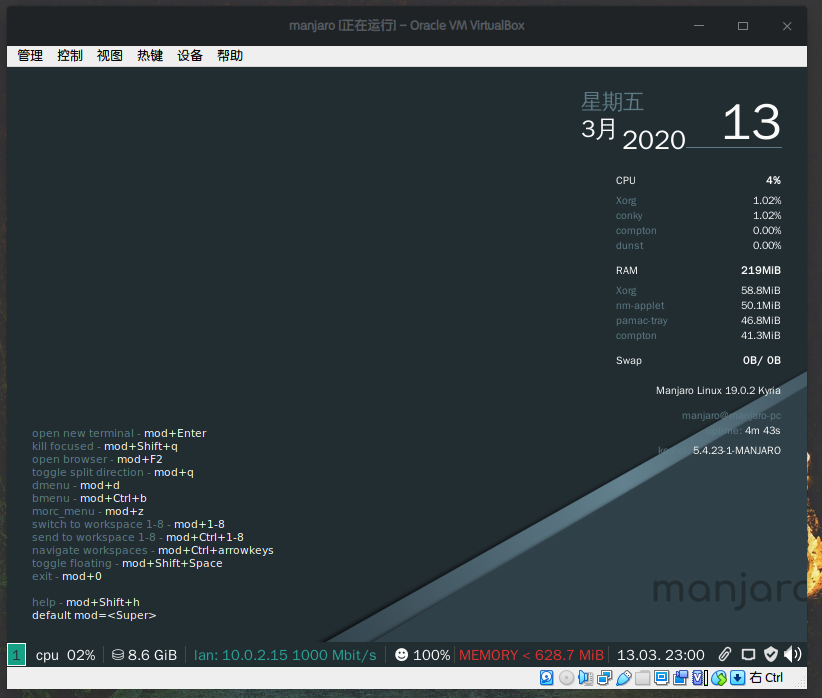The width and height of the screenshot is (822, 698).
Task: Click the 13.03. 23:00 clock entry
Action: (x=661, y=655)
